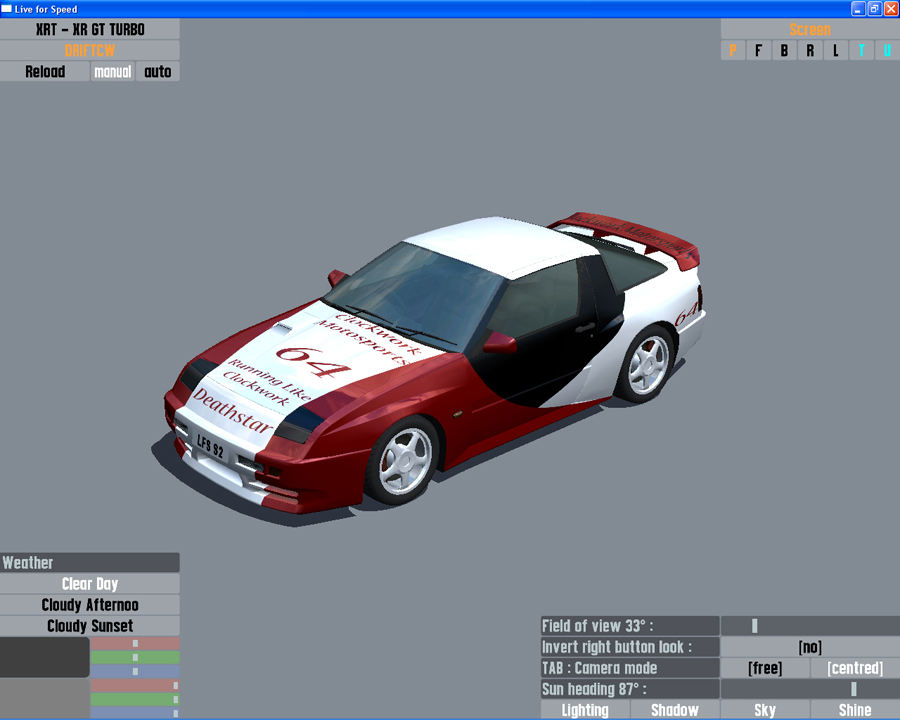Click the XRT - XR GT TURBO car selector

90,29
